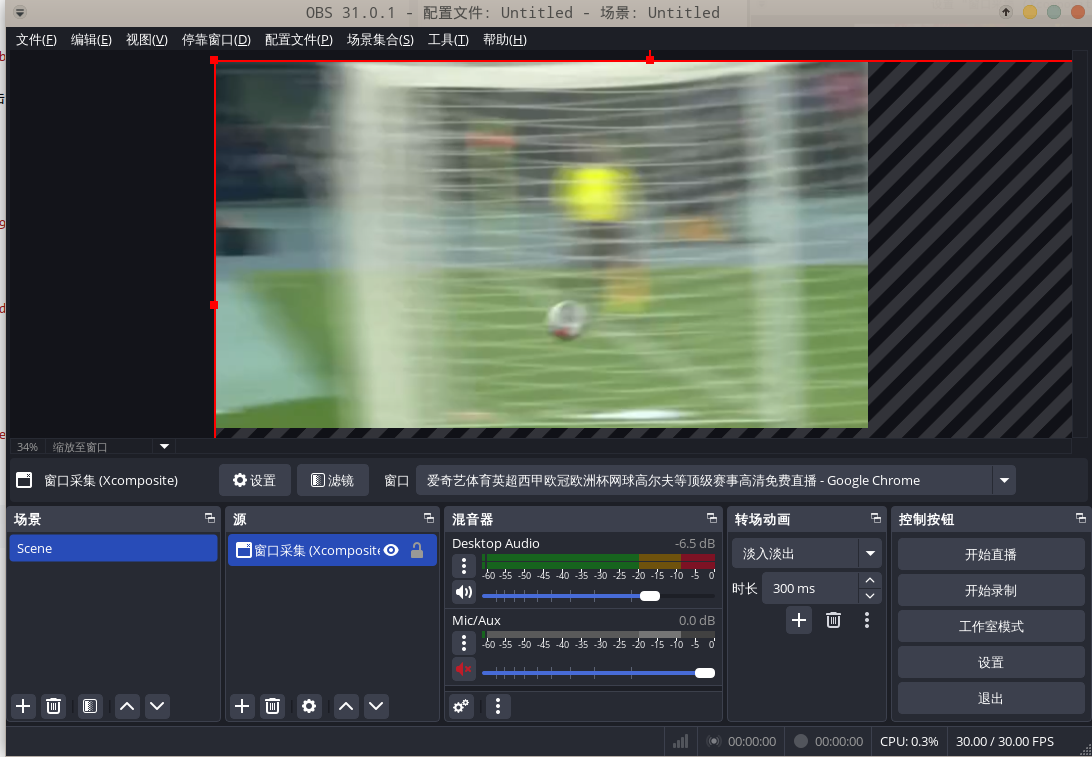Open scene filters icon in Scenes panel
The image size is (1092, 757).
pyautogui.click(x=90, y=706)
